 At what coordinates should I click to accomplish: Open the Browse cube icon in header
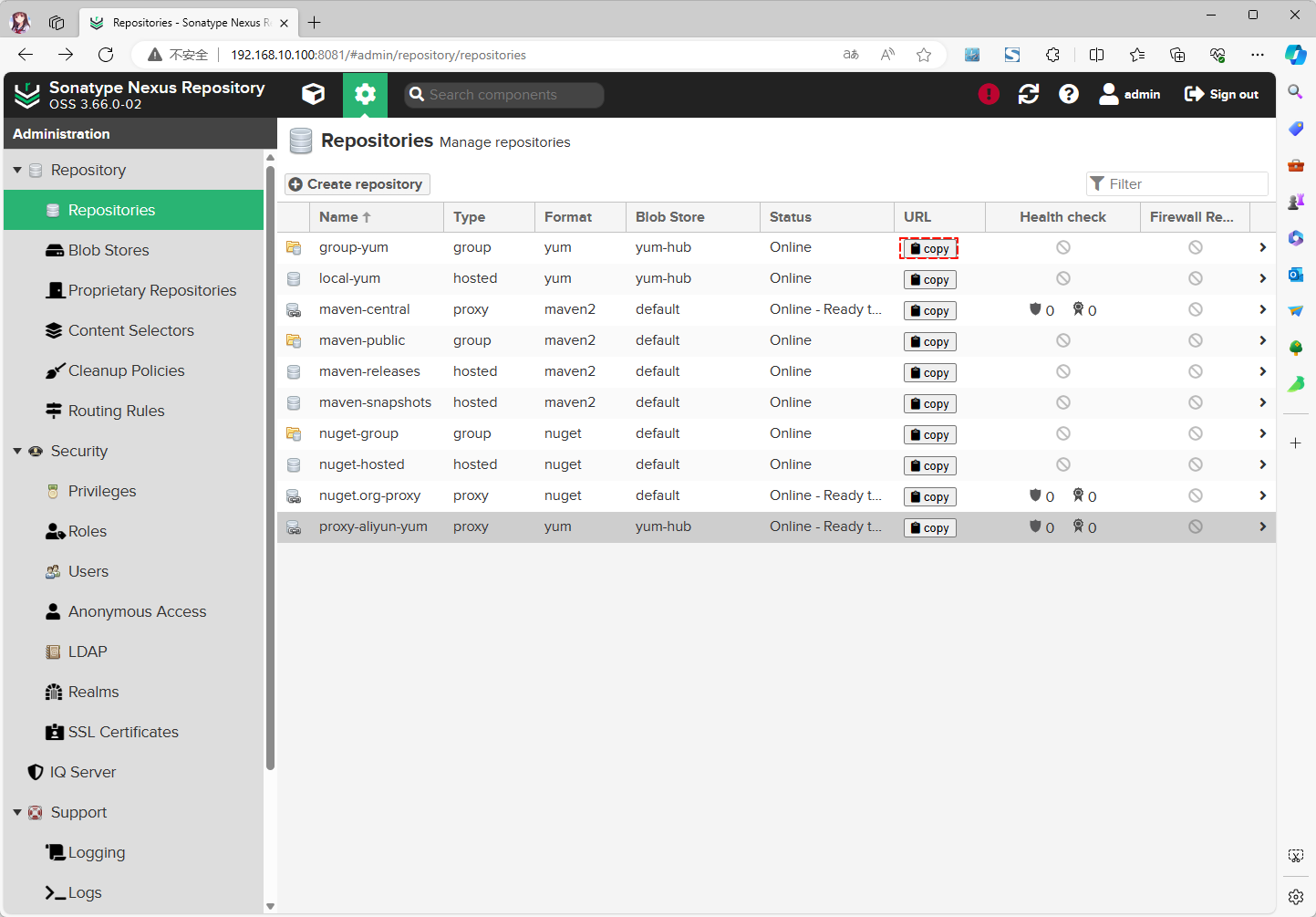(313, 94)
